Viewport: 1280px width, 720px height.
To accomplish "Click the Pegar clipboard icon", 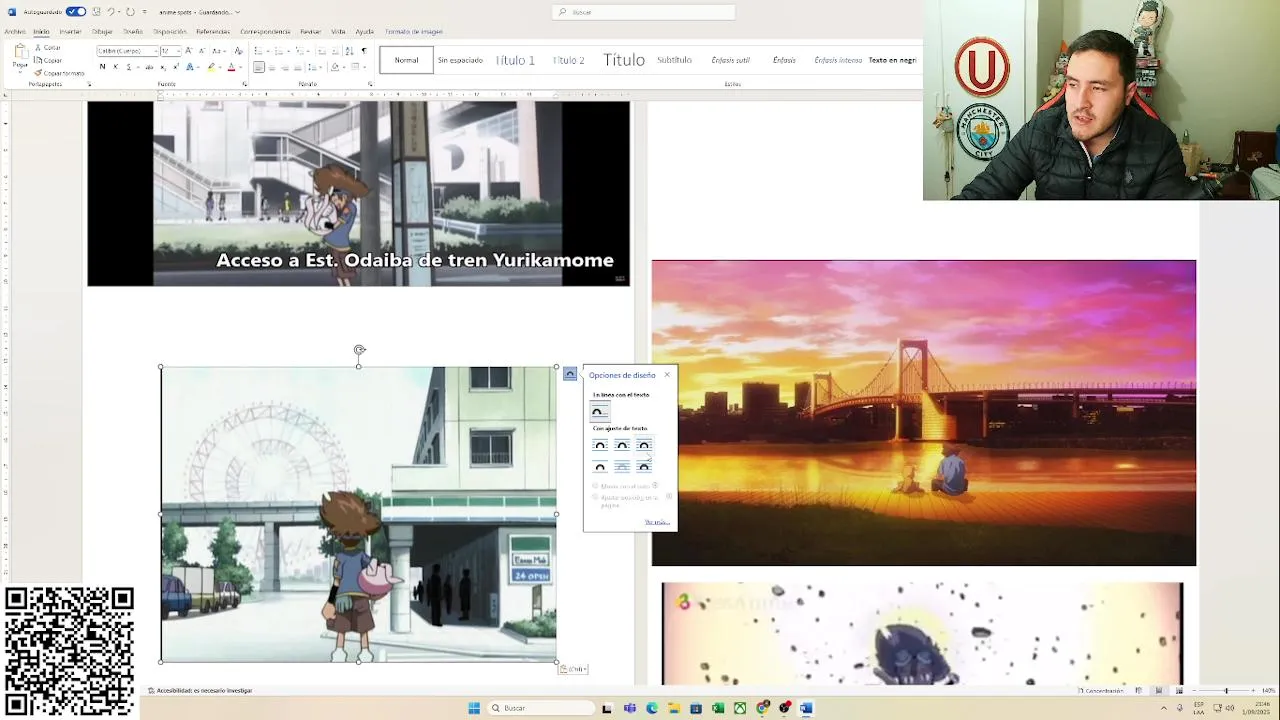I will (20, 52).
